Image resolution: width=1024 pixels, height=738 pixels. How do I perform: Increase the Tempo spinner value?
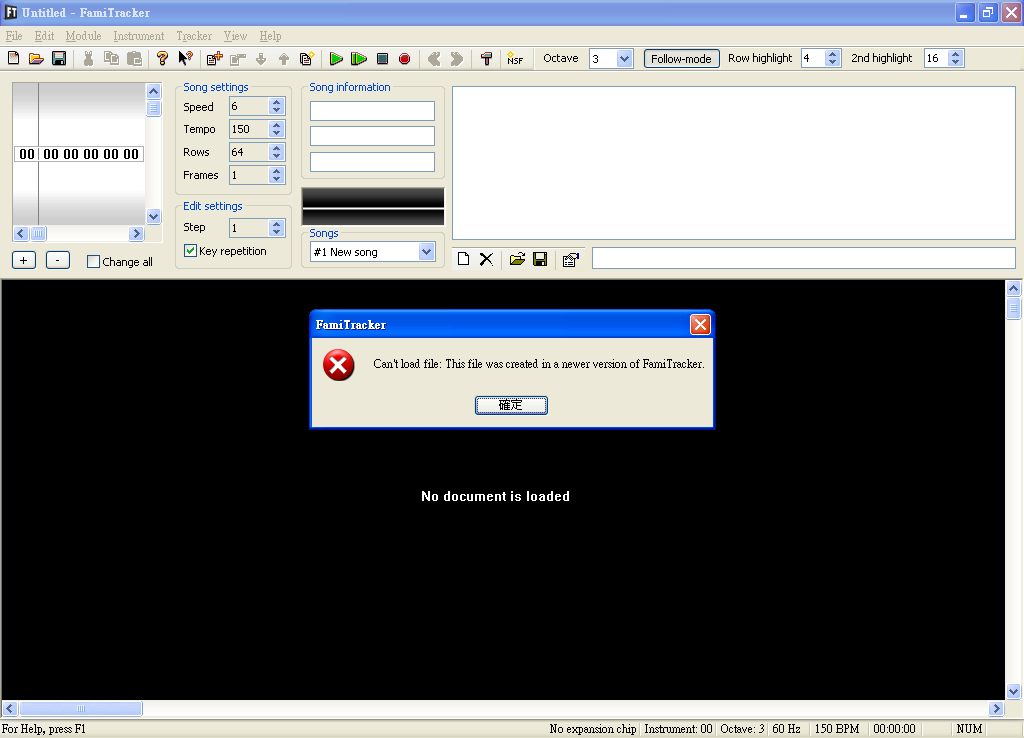(x=277, y=125)
